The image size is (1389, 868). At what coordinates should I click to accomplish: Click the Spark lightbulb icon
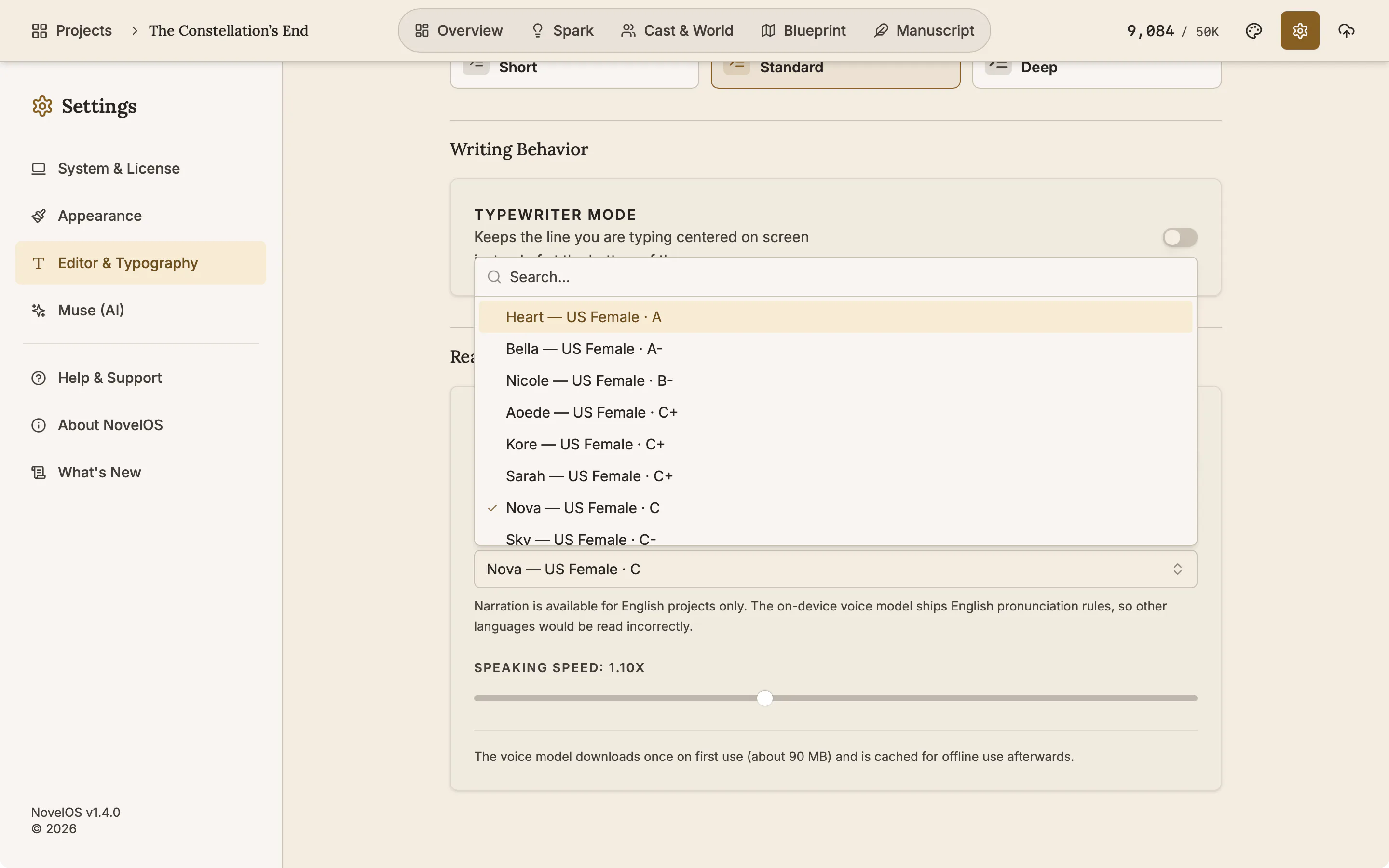tap(537, 30)
